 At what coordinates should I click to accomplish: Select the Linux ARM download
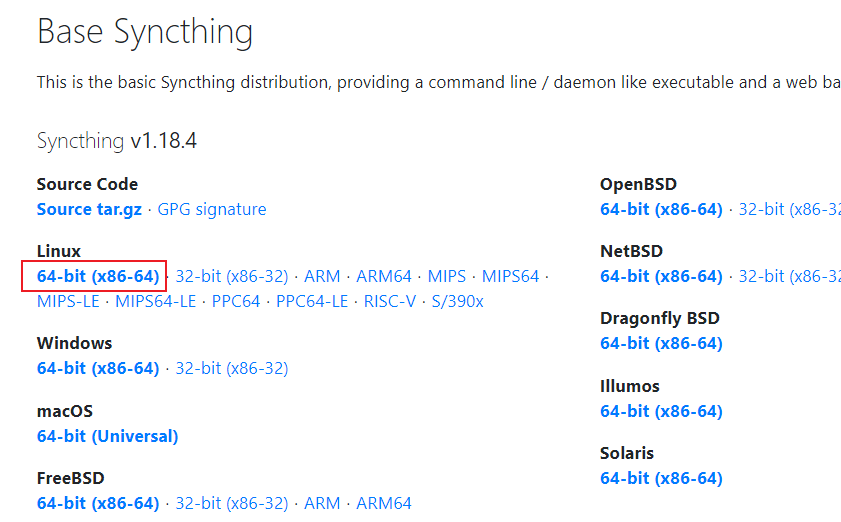[322, 276]
